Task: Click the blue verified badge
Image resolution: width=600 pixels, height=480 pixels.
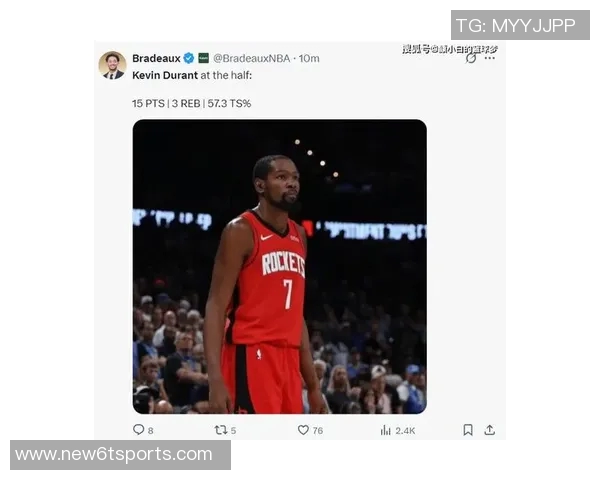Action: [x=189, y=58]
